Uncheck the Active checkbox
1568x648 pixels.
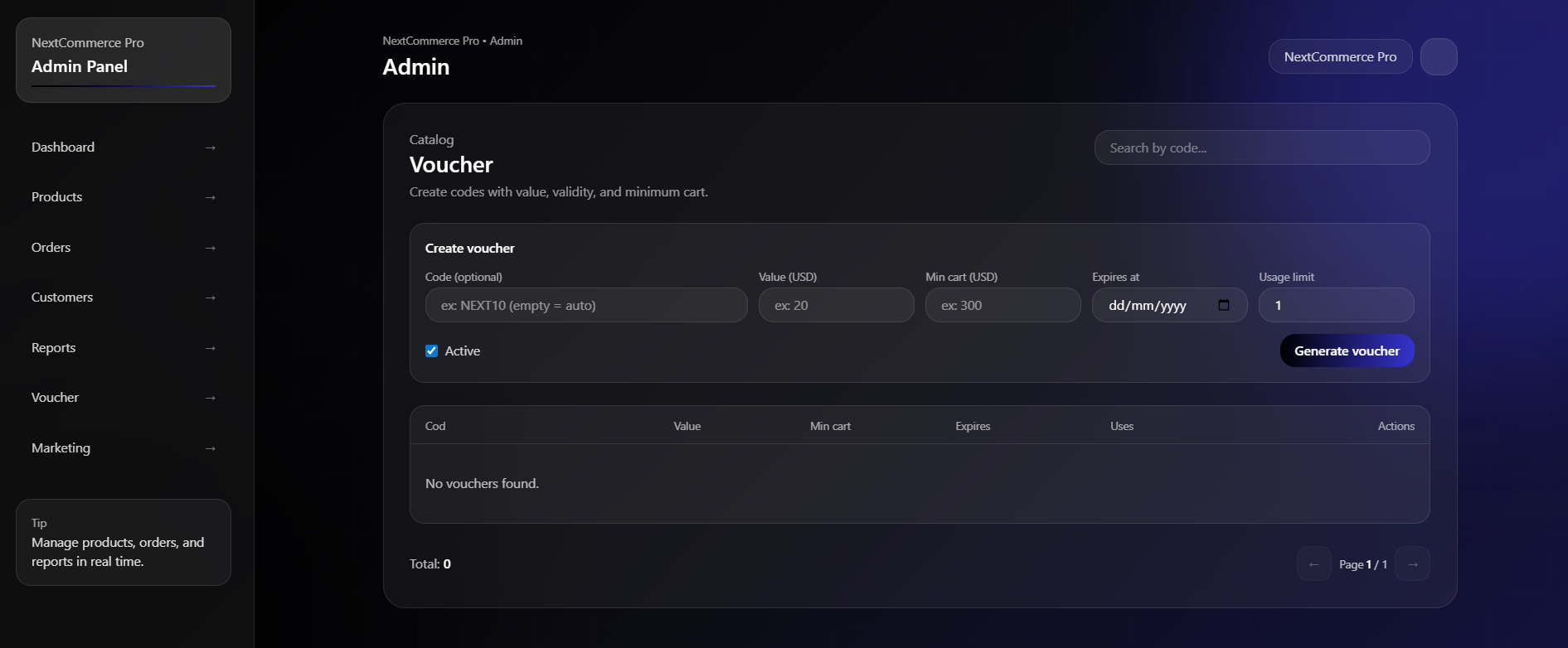[432, 351]
